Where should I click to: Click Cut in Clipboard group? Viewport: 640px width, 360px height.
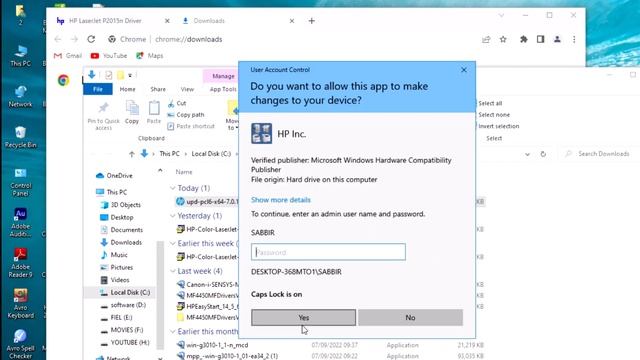[x=177, y=103]
